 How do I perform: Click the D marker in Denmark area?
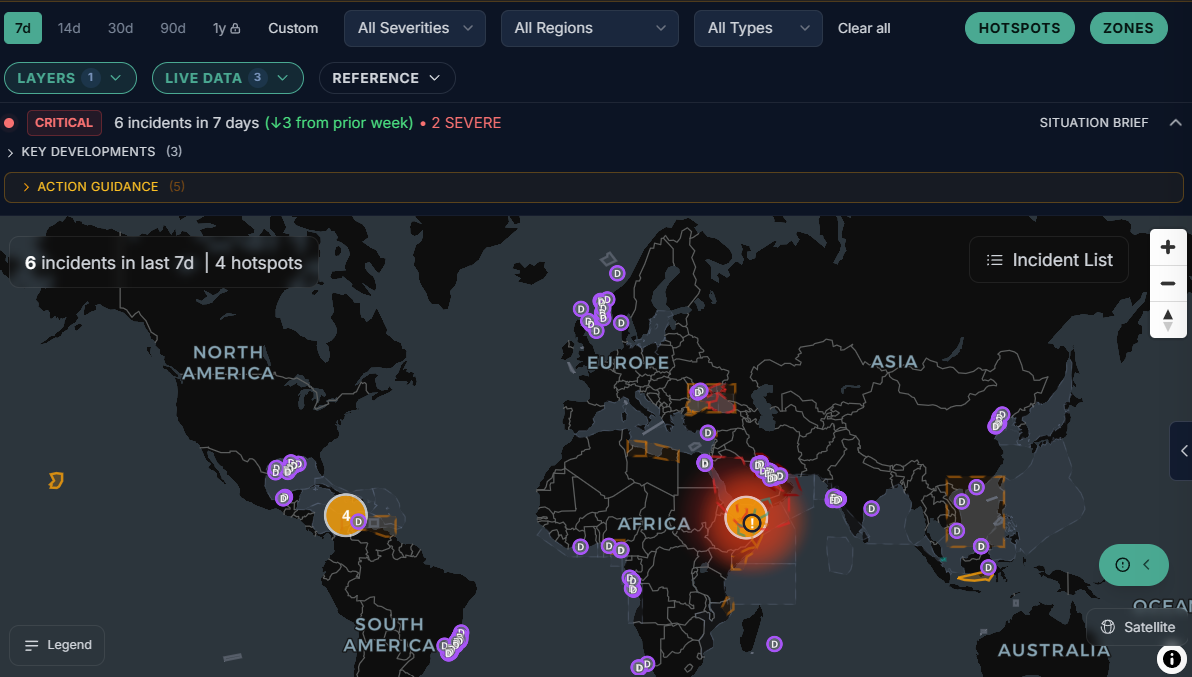tap(621, 323)
